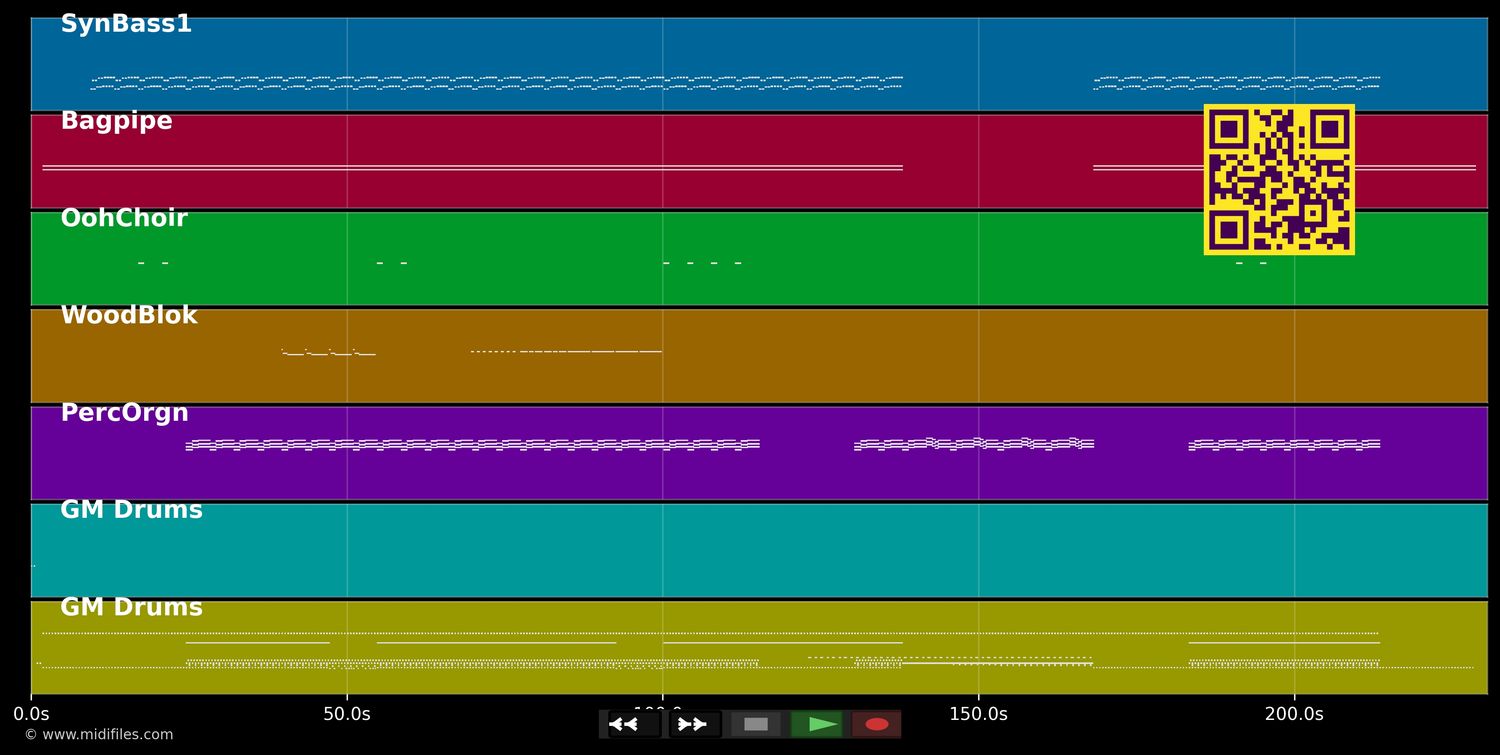Select the Bagpipe track label
1500x755 pixels.
pyautogui.click(x=116, y=121)
